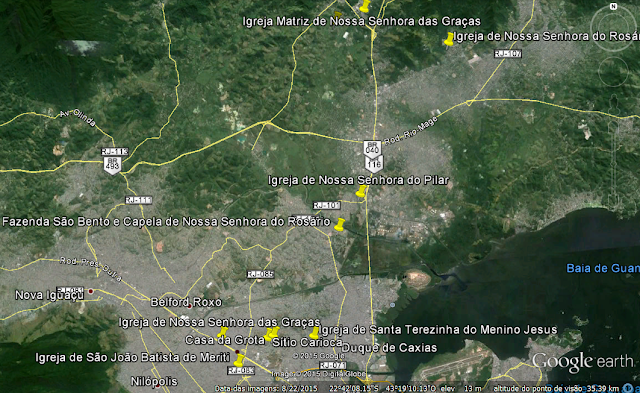Click the Nova Iguaçu city dot
Screen dimensions: 640x393
point(91,291)
